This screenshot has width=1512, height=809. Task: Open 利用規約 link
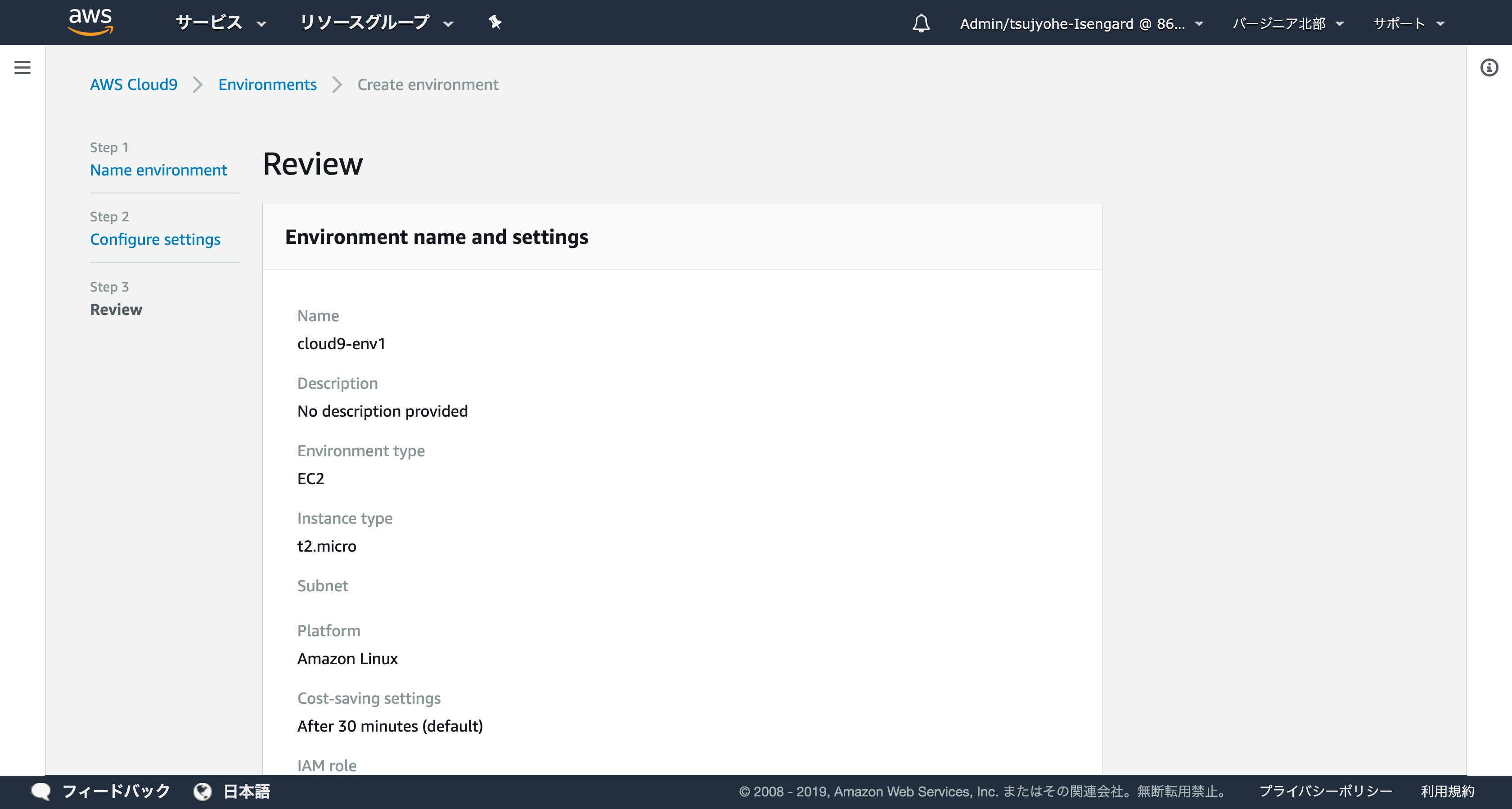coord(1448,791)
